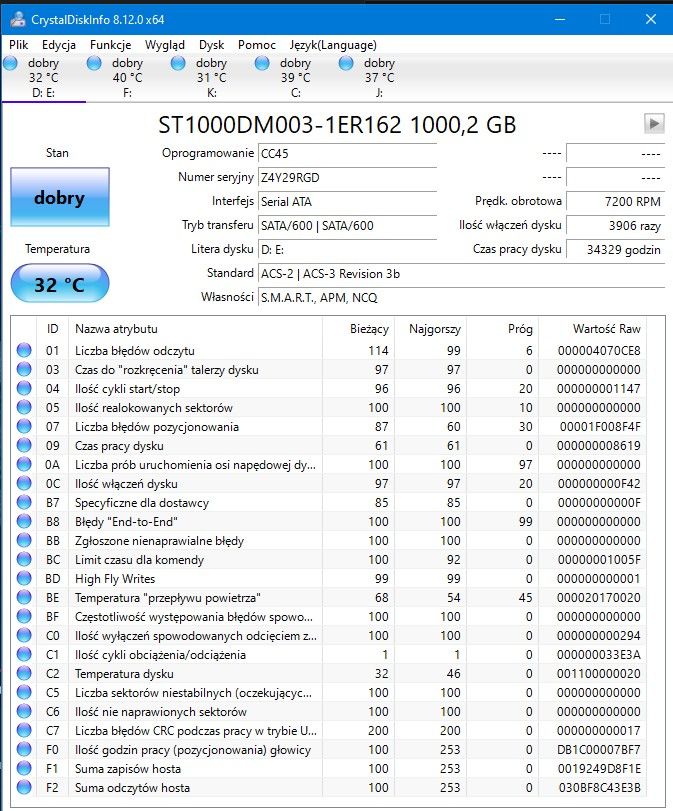Viewport: 673px width, 811px height.
Task: Click status icon for attribute B7
Action: pos(24,502)
